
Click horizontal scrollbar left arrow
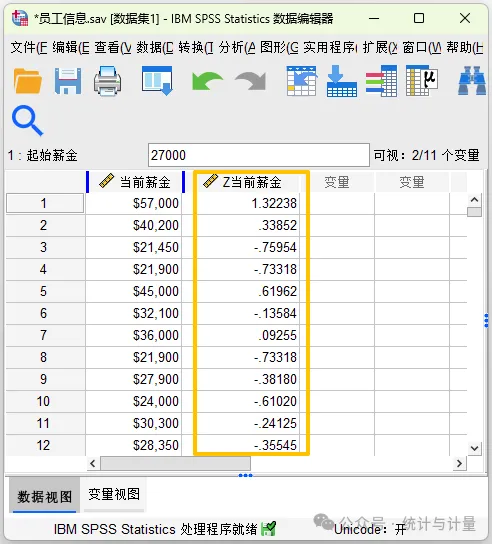coord(93,464)
